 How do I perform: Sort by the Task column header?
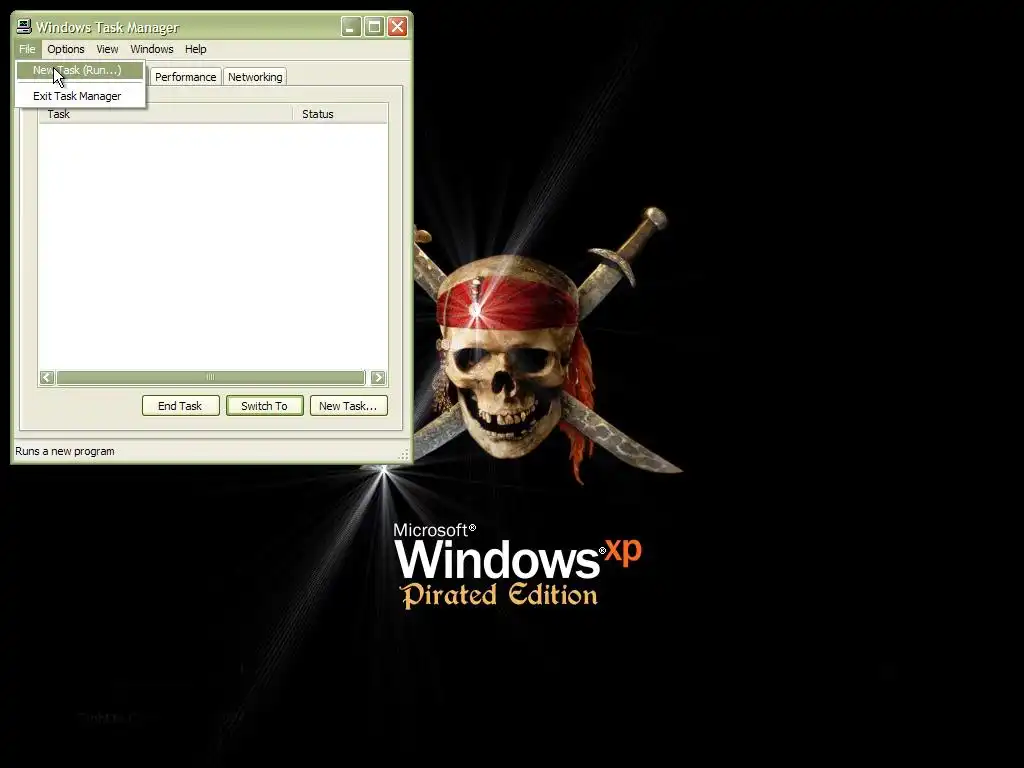(x=165, y=114)
